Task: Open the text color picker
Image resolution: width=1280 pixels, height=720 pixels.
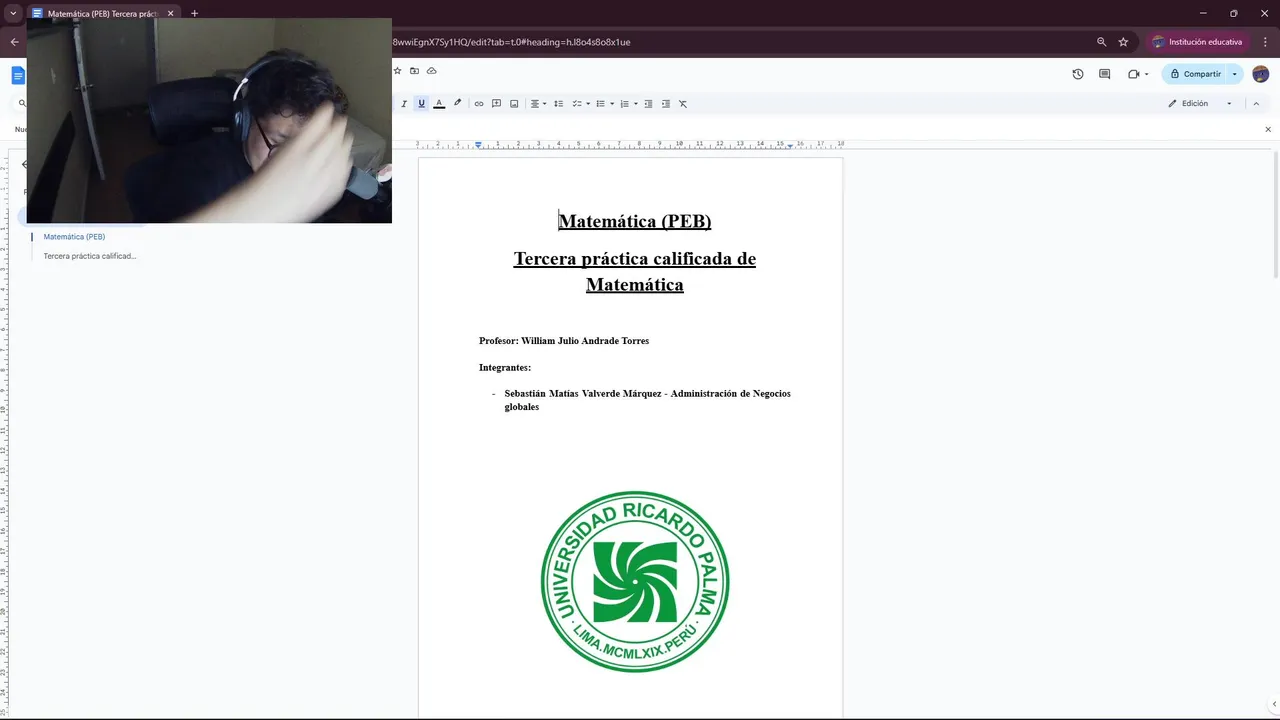Action: [x=439, y=104]
